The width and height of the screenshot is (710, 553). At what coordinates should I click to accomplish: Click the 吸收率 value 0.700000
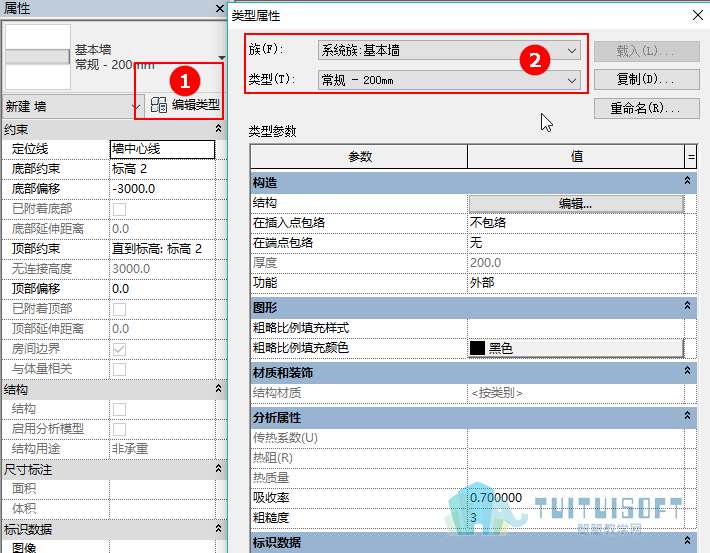(576, 498)
